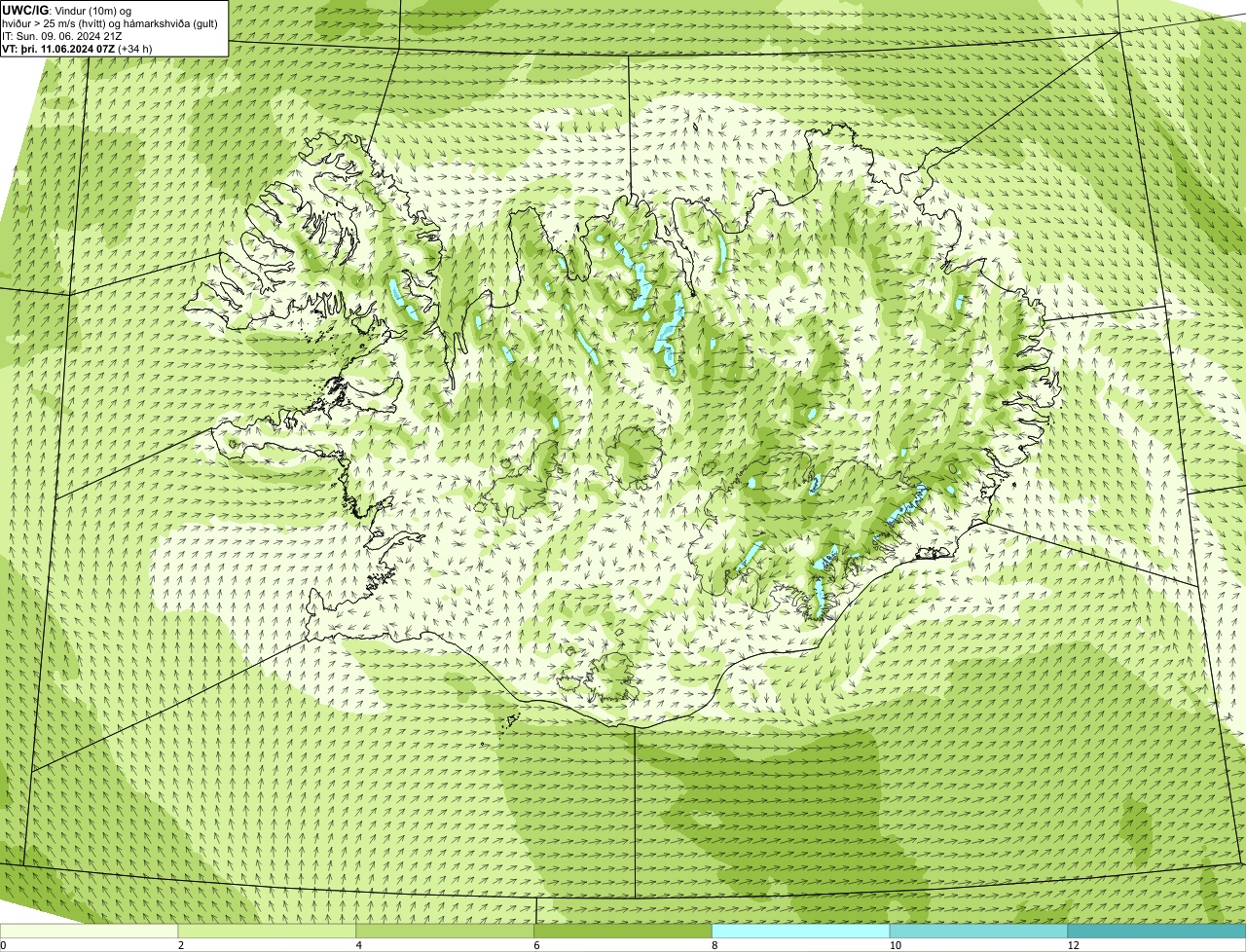Click the 0–2 m/s palest color bar segment
This screenshot has height=952, width=1246.
pyautogui.click(x=90, y=931)
